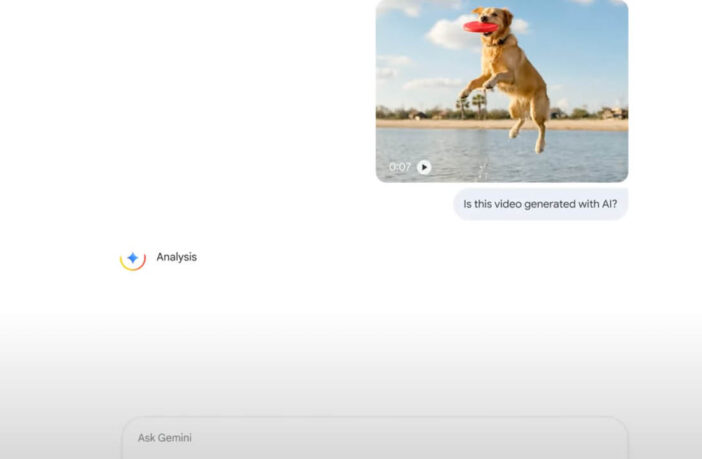Select the "Is this video generated with AI?" message
The image size is (702, 459).
pos(540,204)
